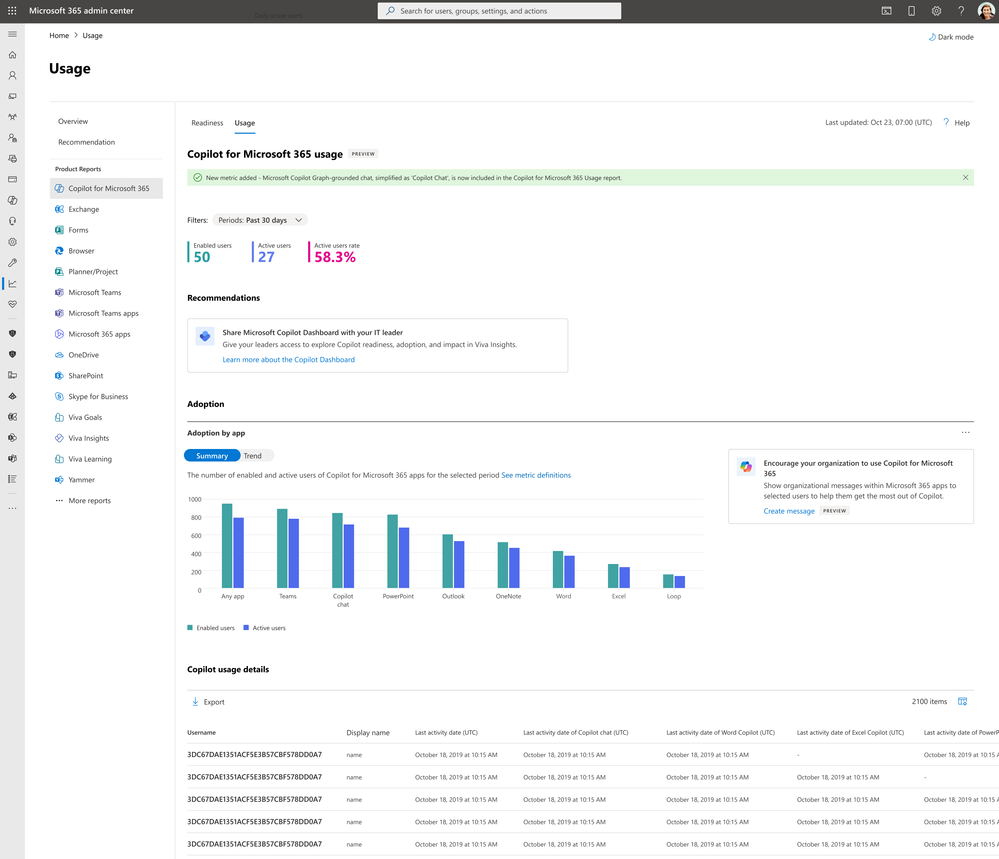Open the help question mark icon in header
The width and height of the screenshot is (999, 859).
click(961, 11)
